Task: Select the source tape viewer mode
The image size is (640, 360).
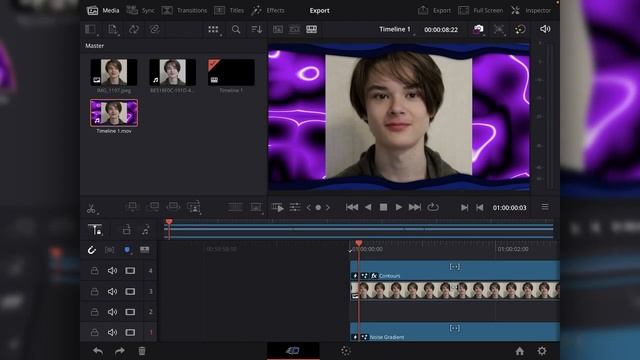Action: coord(294,29)
